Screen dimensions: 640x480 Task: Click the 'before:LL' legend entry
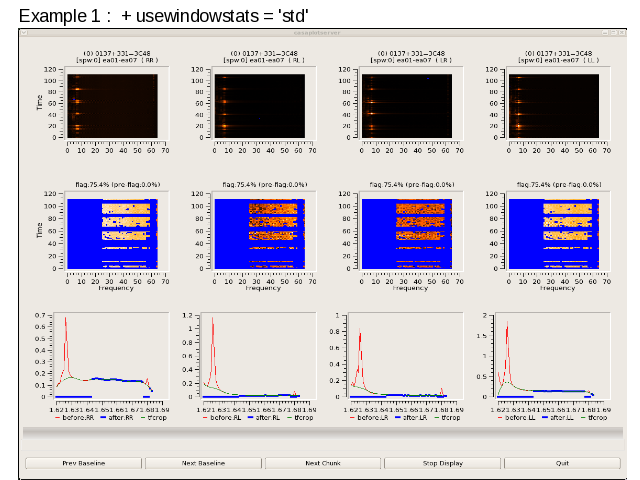click(517, 418)
